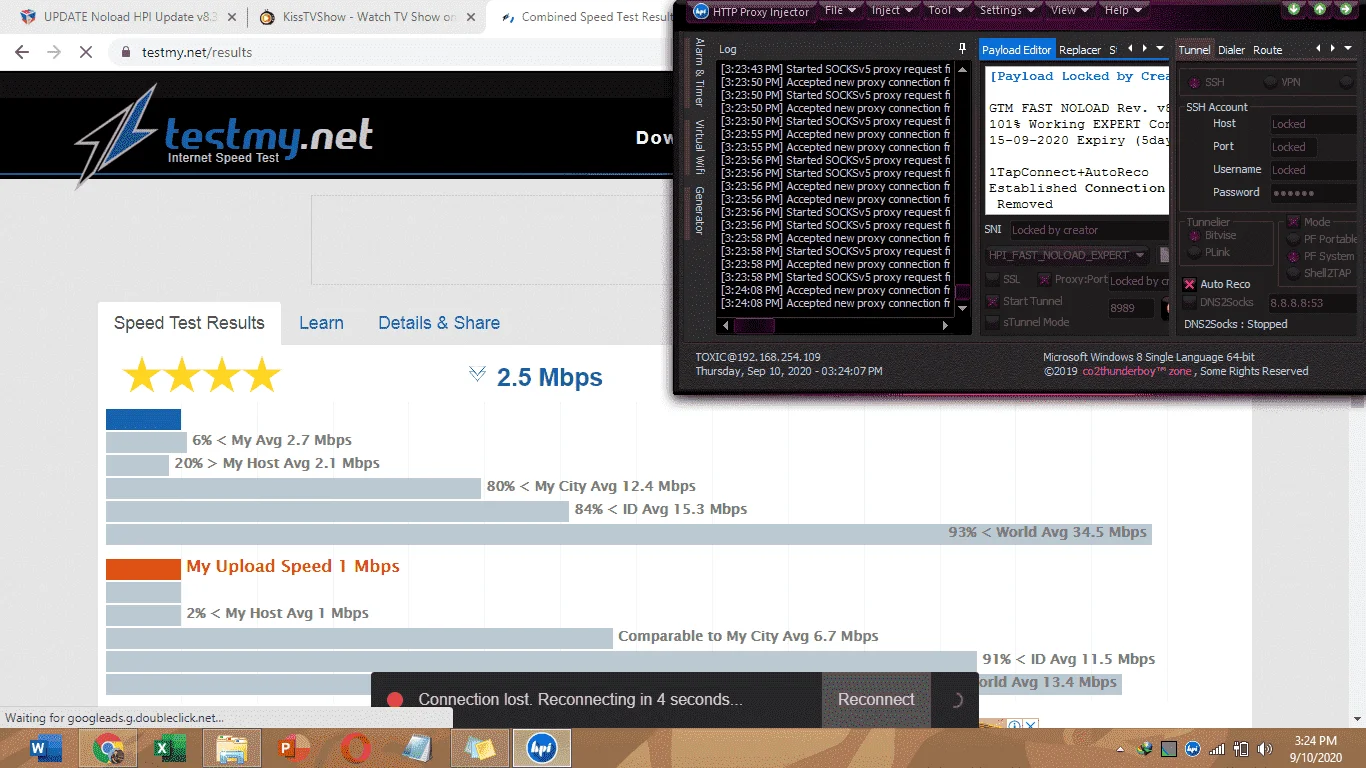Screen dimensions: 1366x768
Task: Expand the 2.5 Mbps chevron
Action: [x=477, y=374]
